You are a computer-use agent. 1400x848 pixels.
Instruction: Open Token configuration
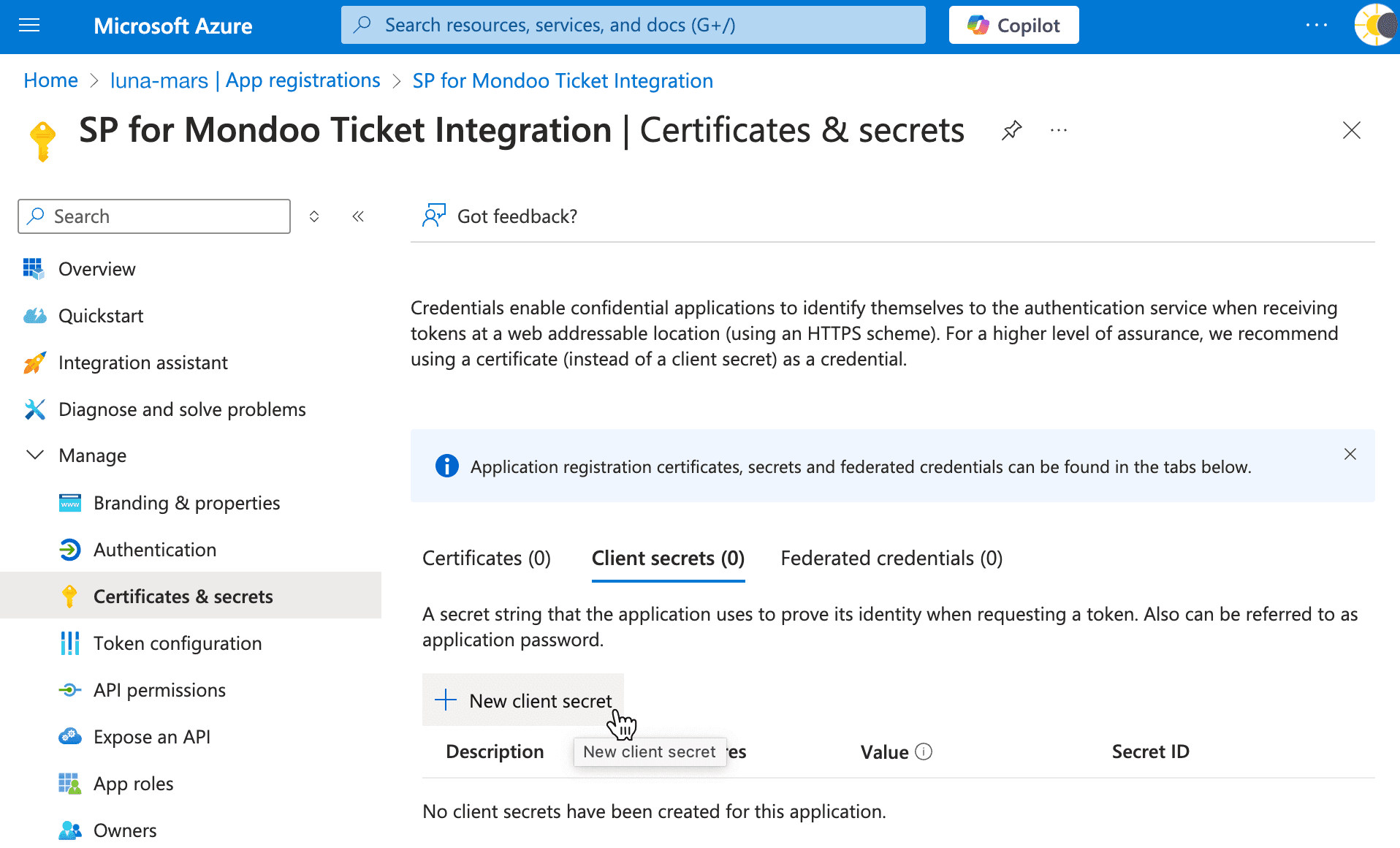[178, 643]
